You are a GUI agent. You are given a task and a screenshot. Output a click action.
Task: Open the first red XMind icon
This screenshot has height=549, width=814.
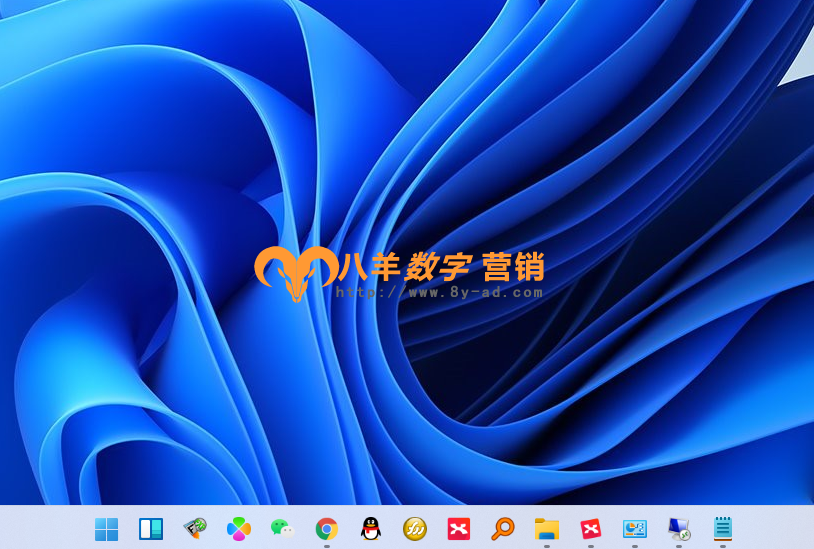coord(459,529)
